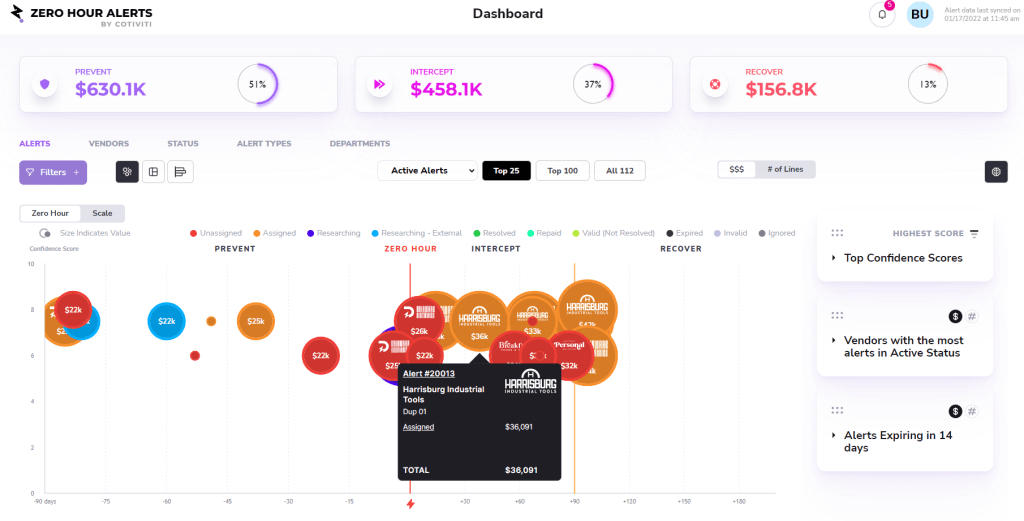The height and width of the screenshot is (521, 1024).
Task: Click the purple Filters button
Action: tap(53, 172)
